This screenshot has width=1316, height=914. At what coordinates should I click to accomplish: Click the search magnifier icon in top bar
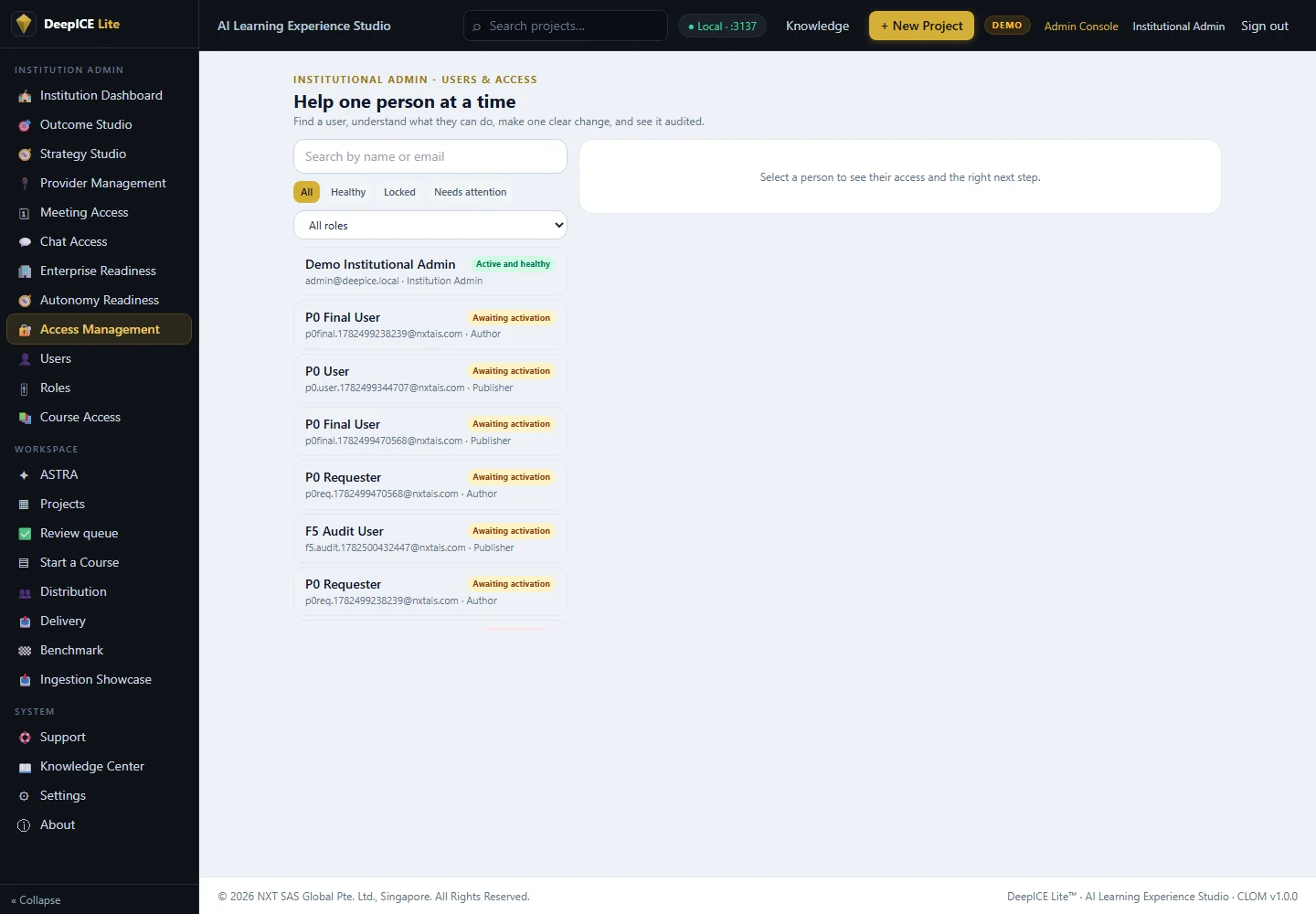476,27
